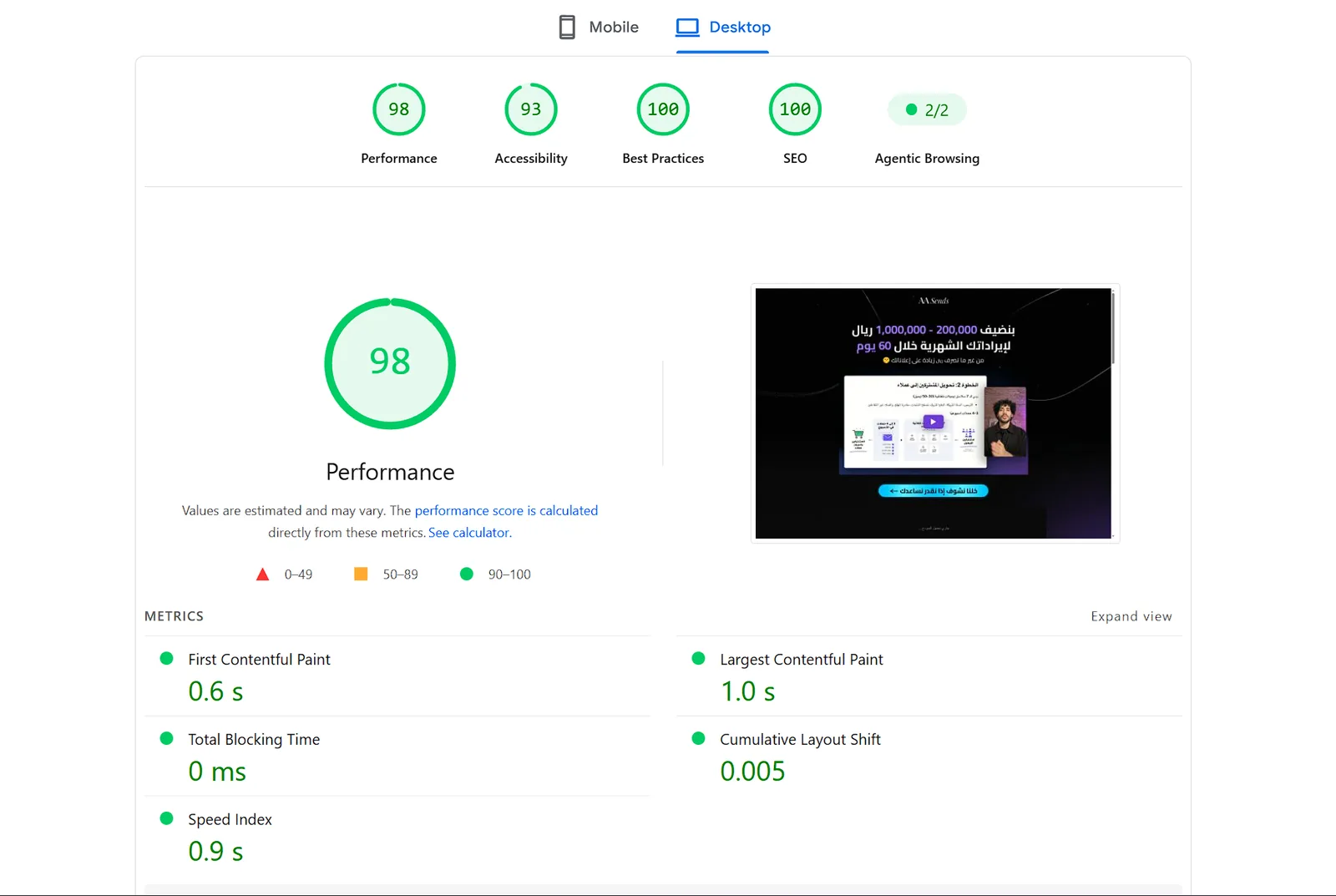Open the 'See calculator' link
Screen dimensions: 1336x896
click(468, 533)
